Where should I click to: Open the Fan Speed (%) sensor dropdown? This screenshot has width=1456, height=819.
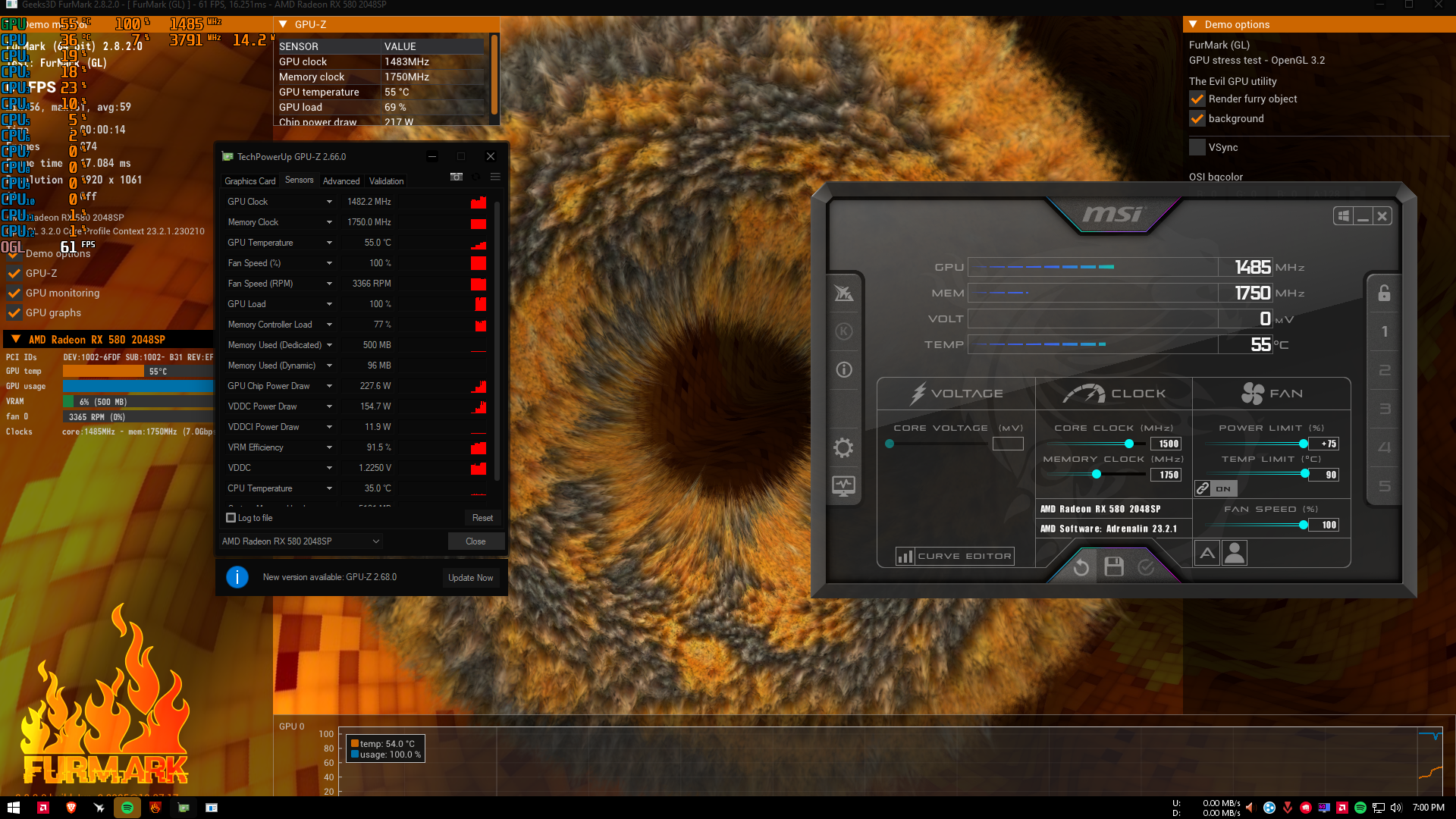click(x=329, y=263)
